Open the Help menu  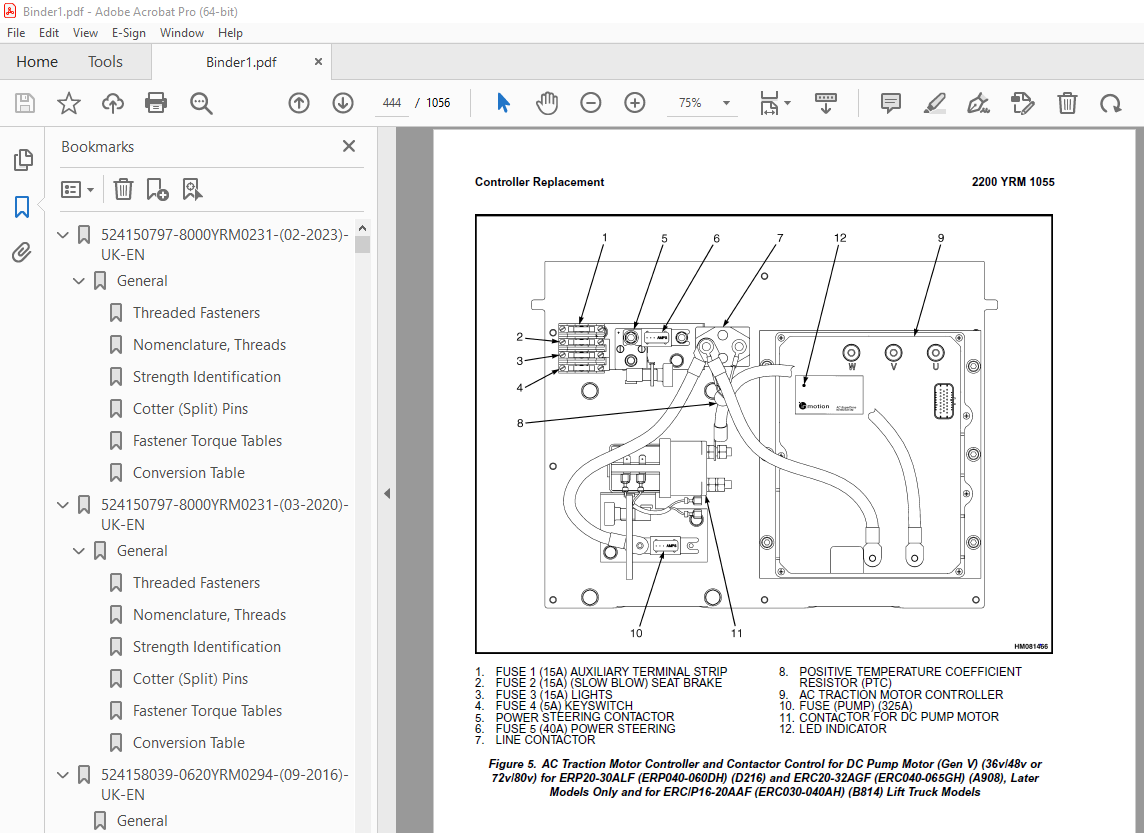click(230, 33)
